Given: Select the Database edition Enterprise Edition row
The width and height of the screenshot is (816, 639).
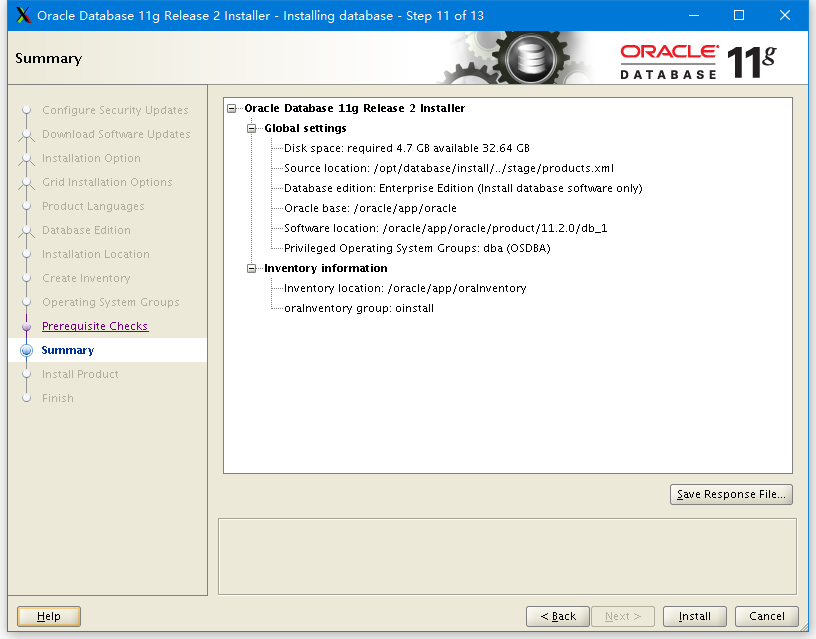Looking at the screenshot, I should pos(463,188).
